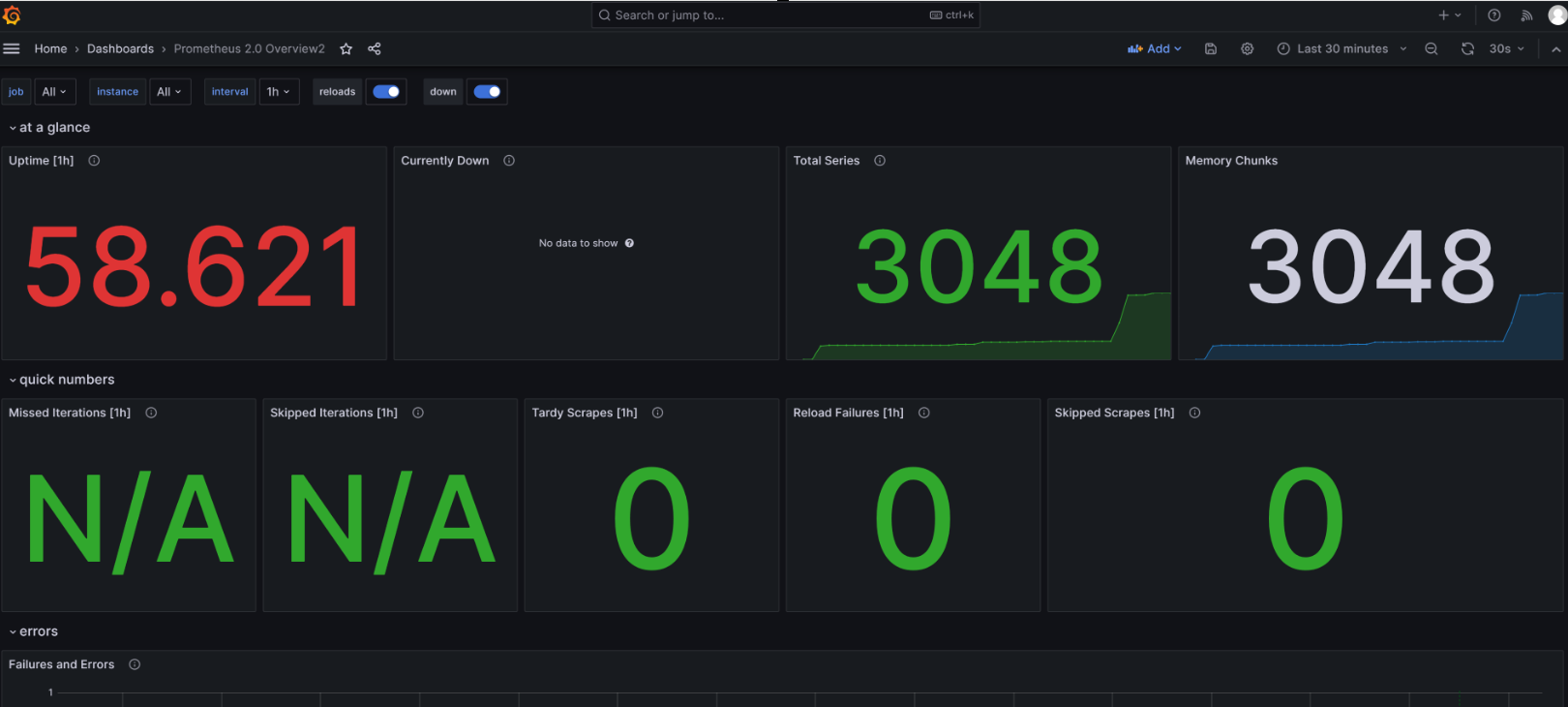Open the help question-mark icon
This screenshot has height=707, width=1568.
(1493, 15)
